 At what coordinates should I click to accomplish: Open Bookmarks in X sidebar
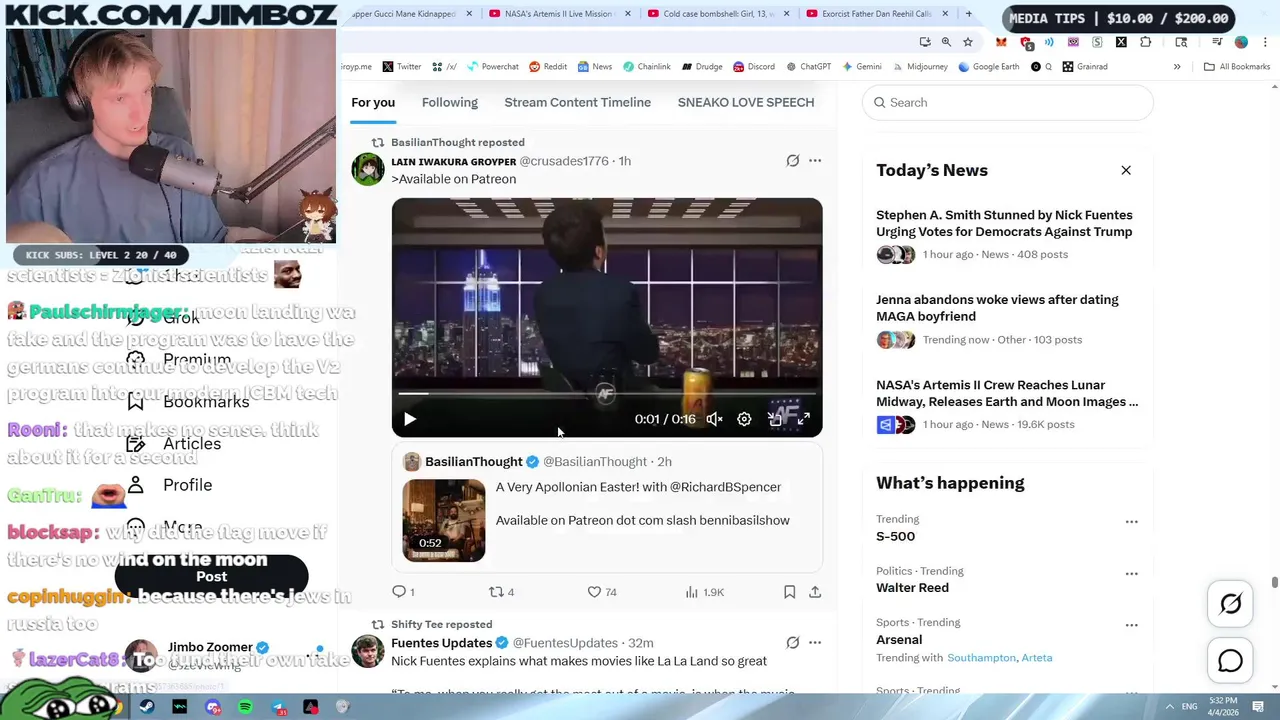(189, 402)
